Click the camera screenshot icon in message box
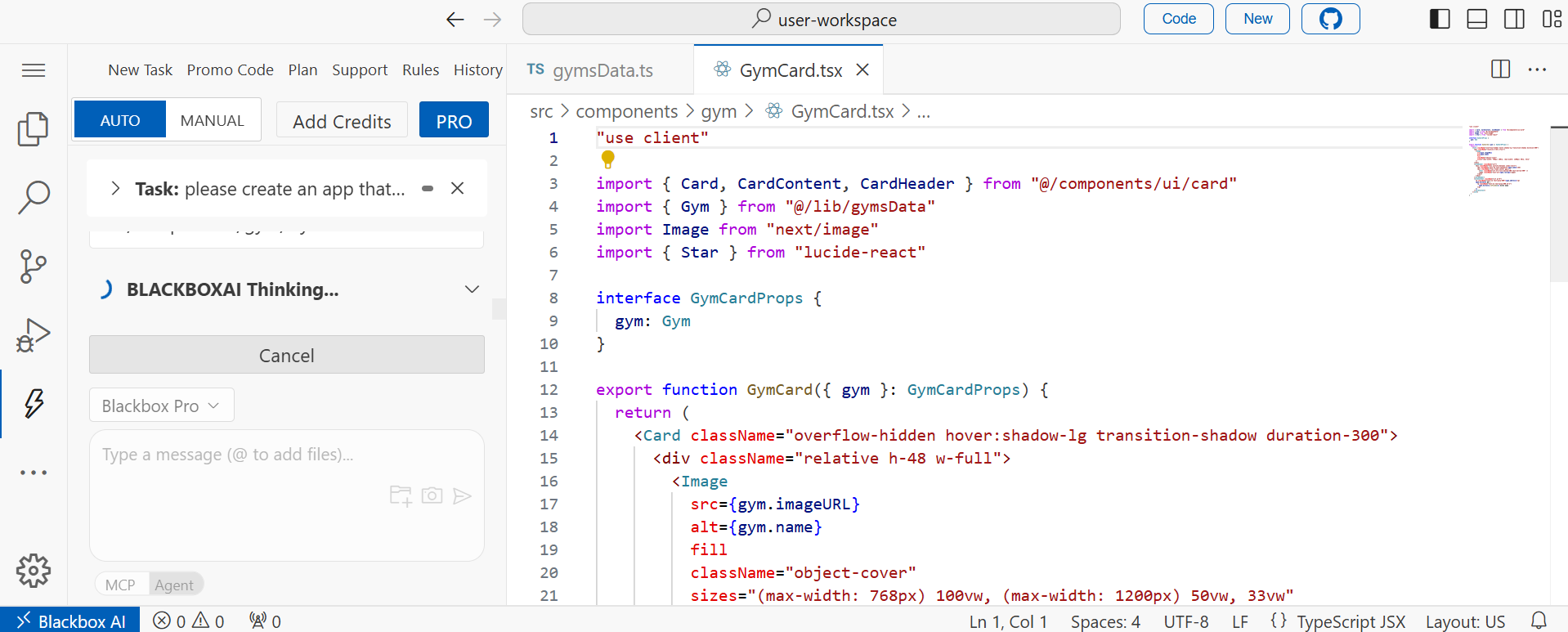1568x632 pixels. tap(432, 495)
